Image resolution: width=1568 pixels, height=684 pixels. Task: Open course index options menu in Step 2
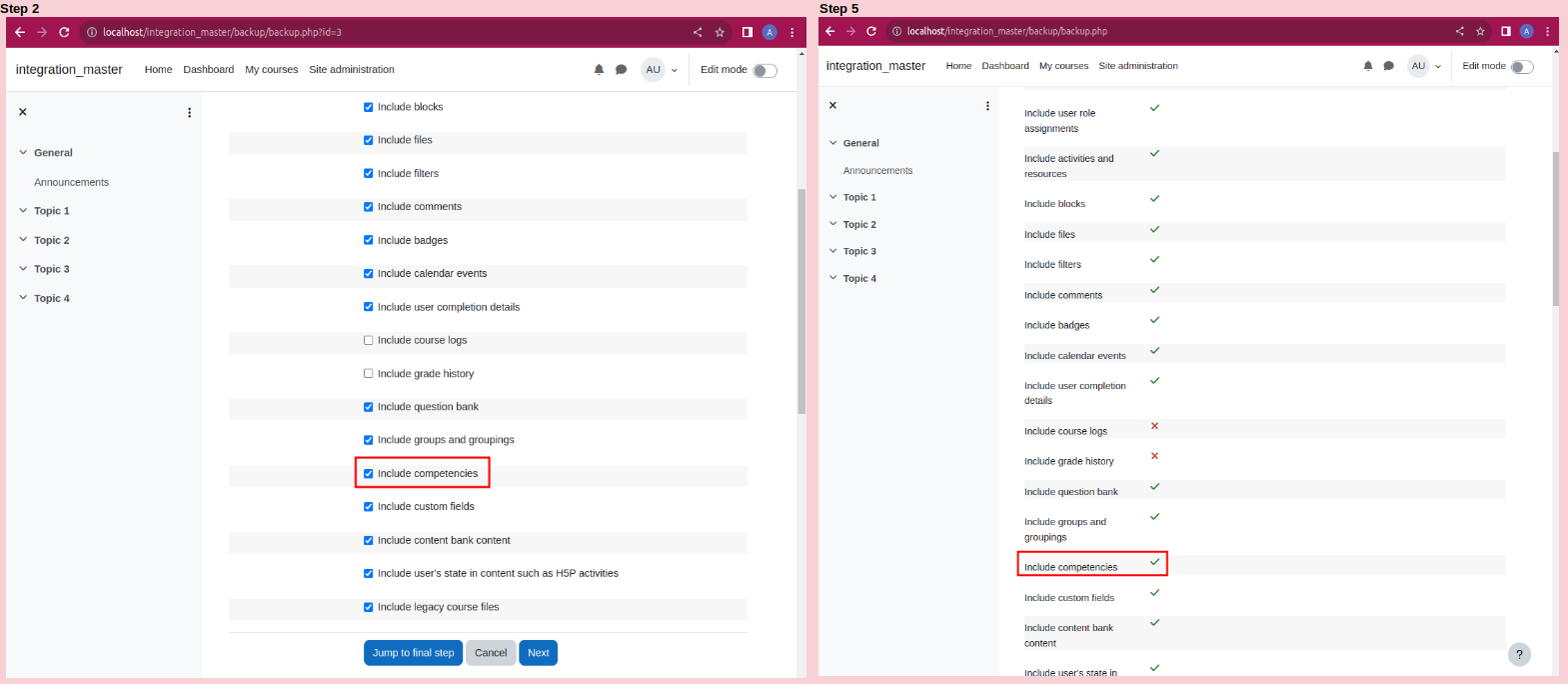coord(189,112)
